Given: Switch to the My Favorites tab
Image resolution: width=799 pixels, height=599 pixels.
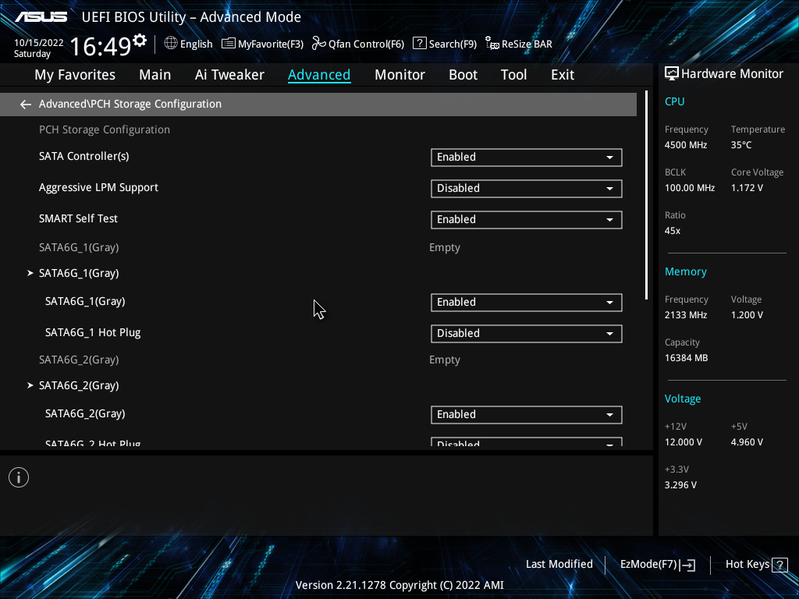Looking at the screenshot, I should click(75, 75).
